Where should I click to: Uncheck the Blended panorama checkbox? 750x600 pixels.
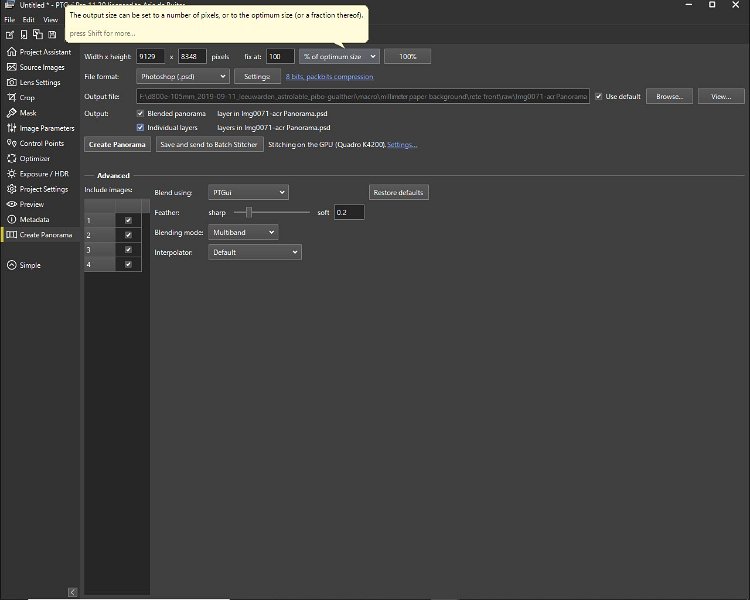(140, 114)
